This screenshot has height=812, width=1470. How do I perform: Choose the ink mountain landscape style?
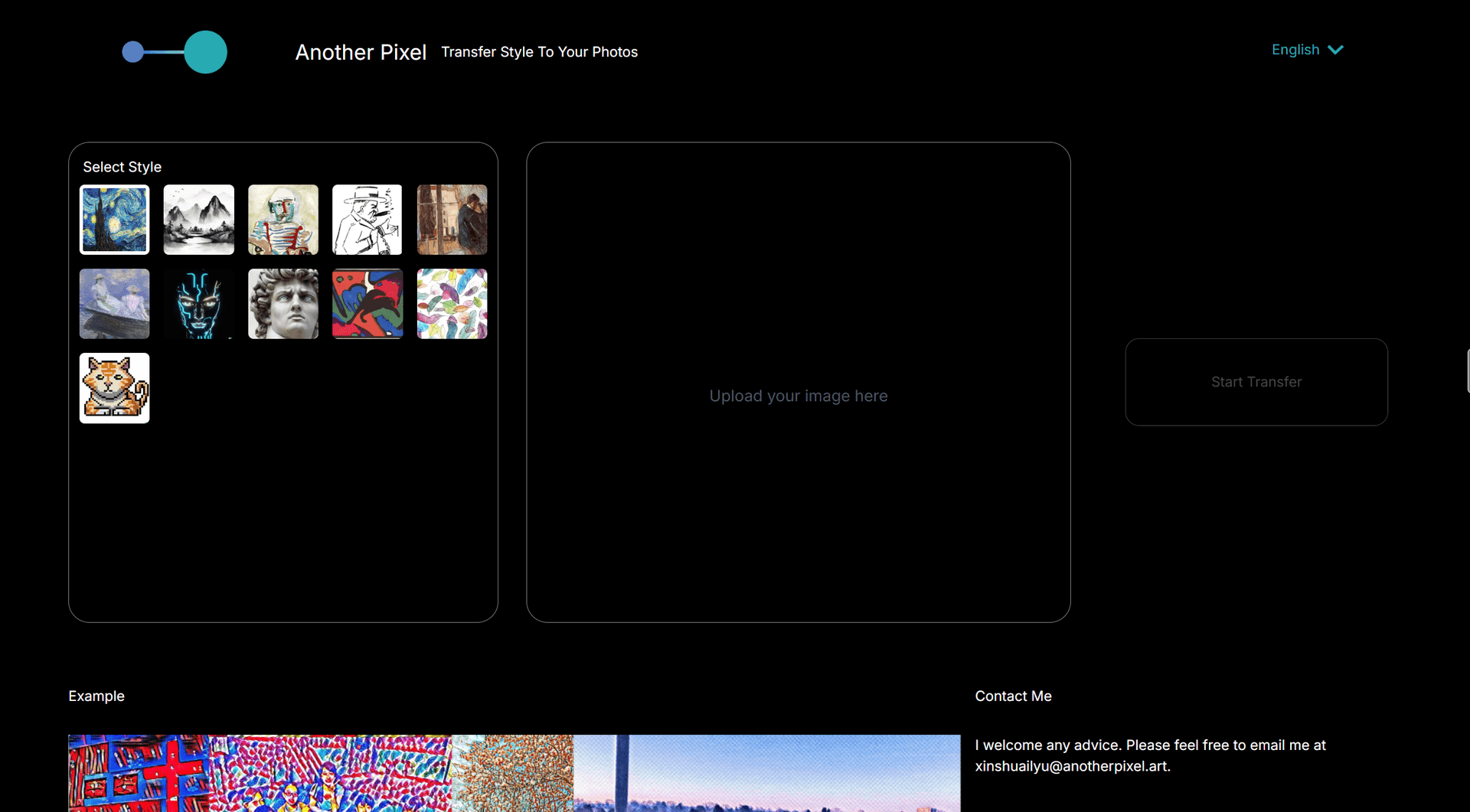click(199, 220)
